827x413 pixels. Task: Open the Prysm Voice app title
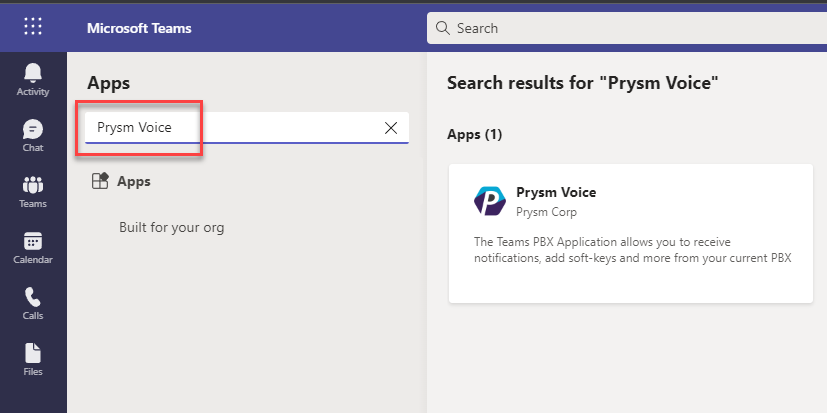tap(556, 193)
